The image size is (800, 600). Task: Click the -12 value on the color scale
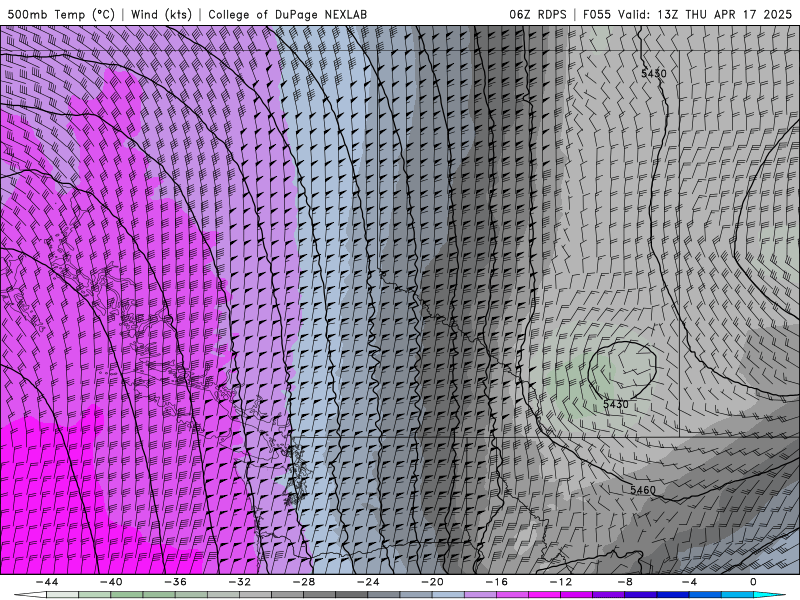click(x=561, y=582)
